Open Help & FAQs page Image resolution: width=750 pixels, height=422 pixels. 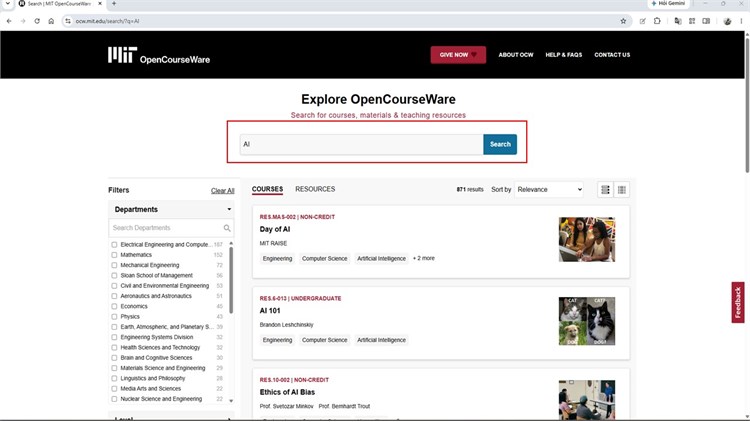[x=563, y=55]
